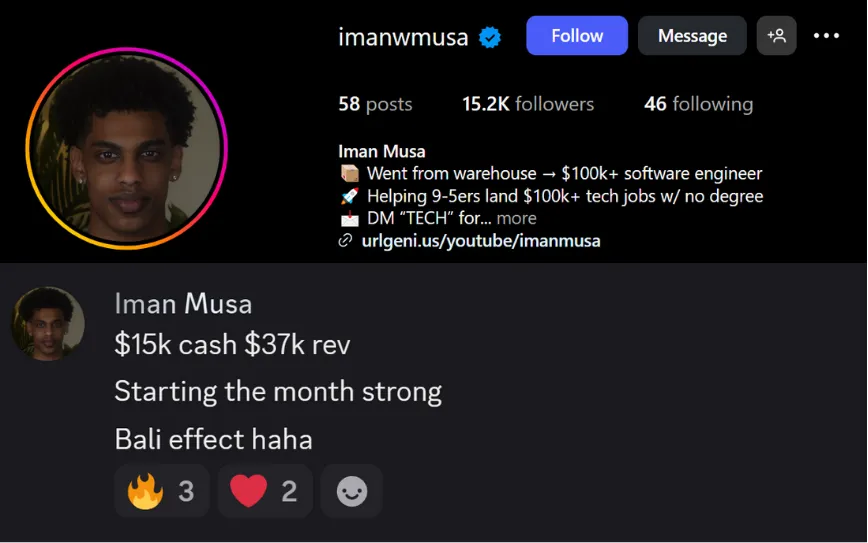The width and height of the screenshot is (868, 543).
Task: Toggle the fire emoji reaction
Action: pyautogui.click(x=162, y=491)
